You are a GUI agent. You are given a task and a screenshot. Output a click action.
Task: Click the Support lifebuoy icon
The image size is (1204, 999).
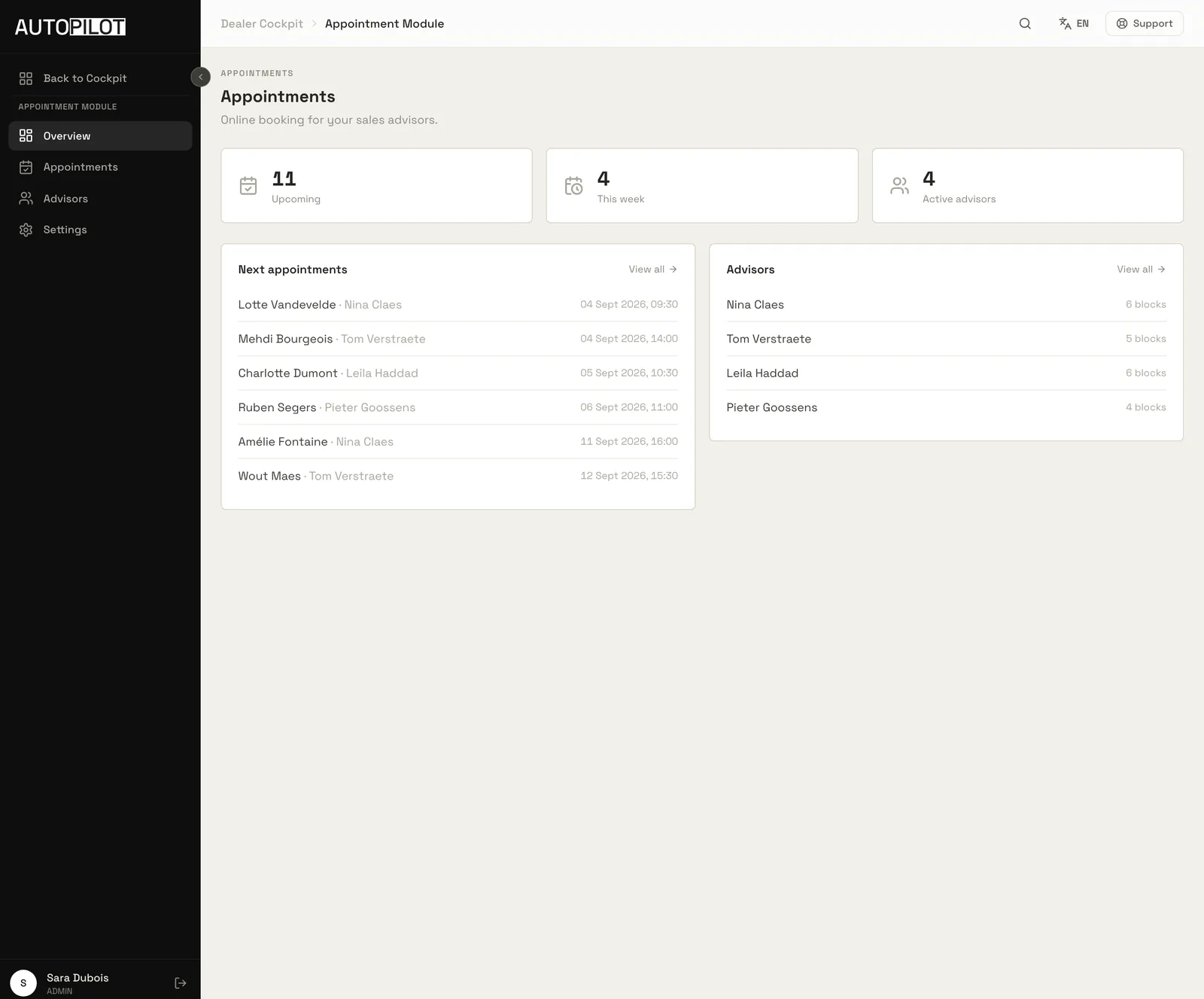(x=1122, y=23)
